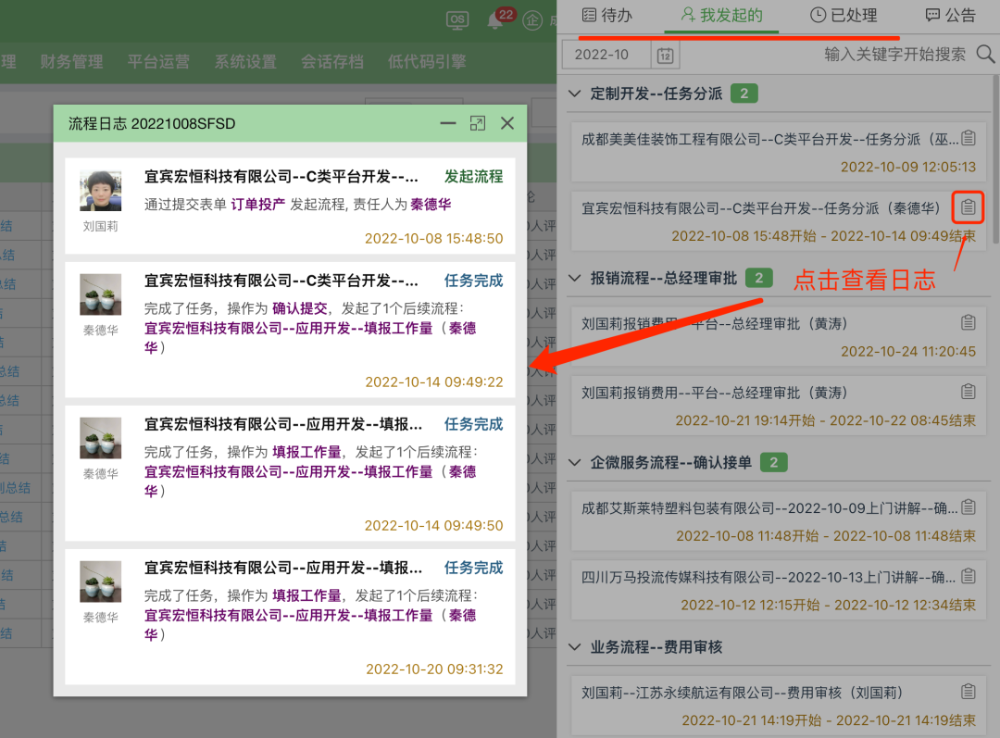View log for 成都美美佳装饰工程有限公司 task

(x=968, y=138)
